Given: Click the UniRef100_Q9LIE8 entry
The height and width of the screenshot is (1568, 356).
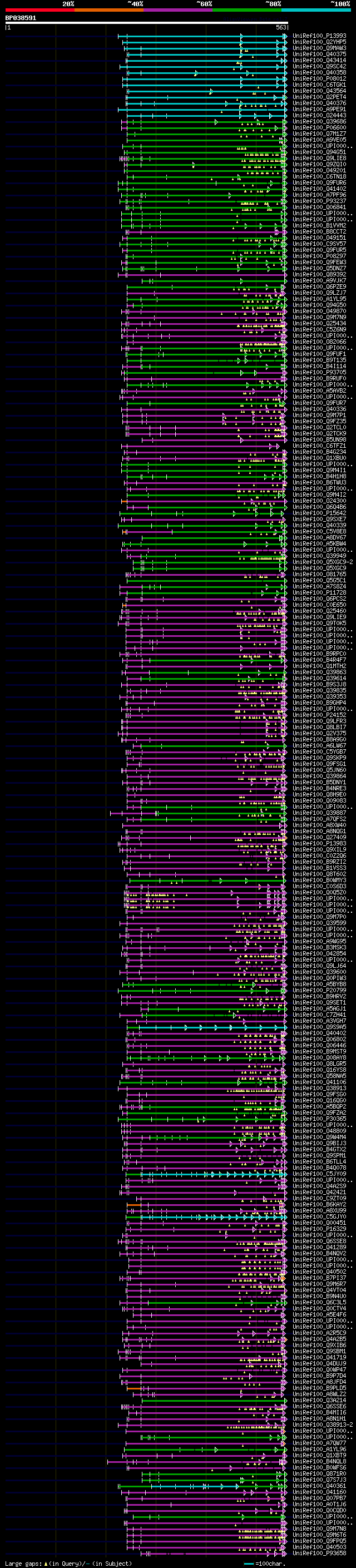Looking at the screenshot, I should click(319, 159).
